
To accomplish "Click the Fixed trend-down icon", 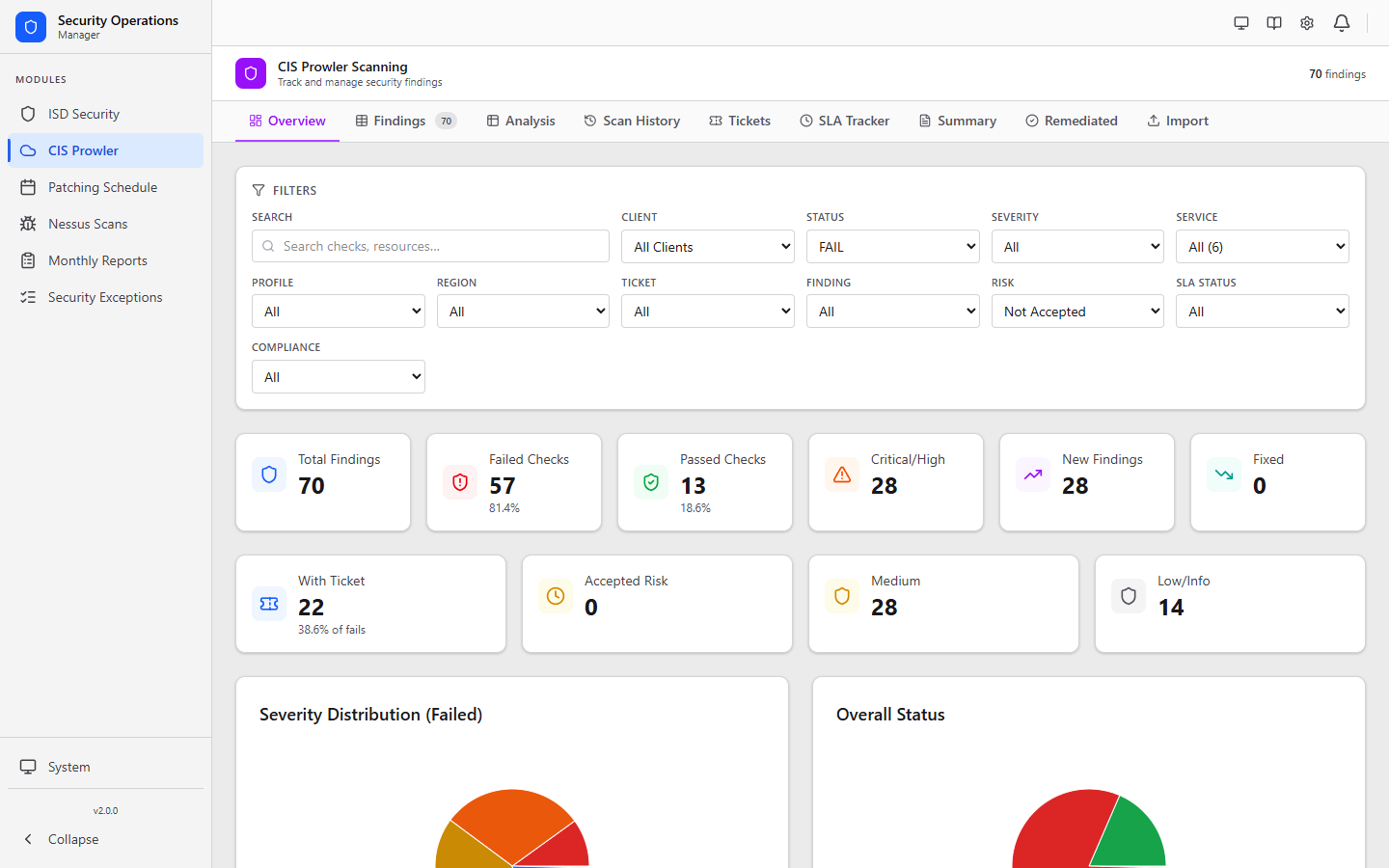I will 1224,475.
